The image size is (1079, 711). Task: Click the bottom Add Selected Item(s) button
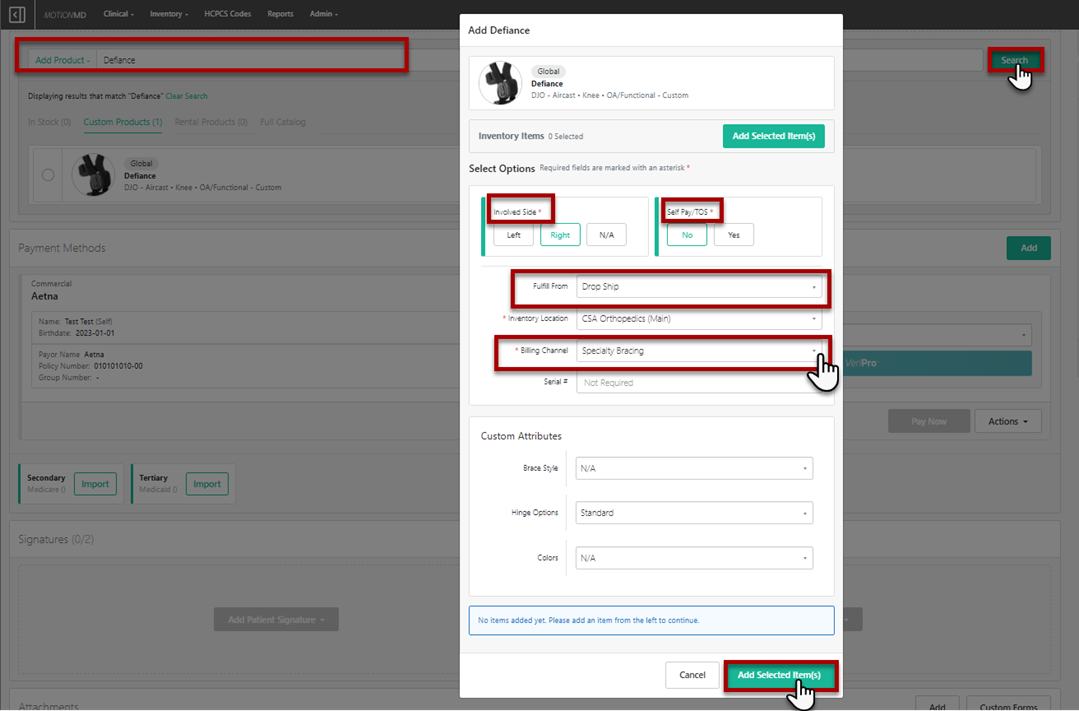(x=778, y=675)
